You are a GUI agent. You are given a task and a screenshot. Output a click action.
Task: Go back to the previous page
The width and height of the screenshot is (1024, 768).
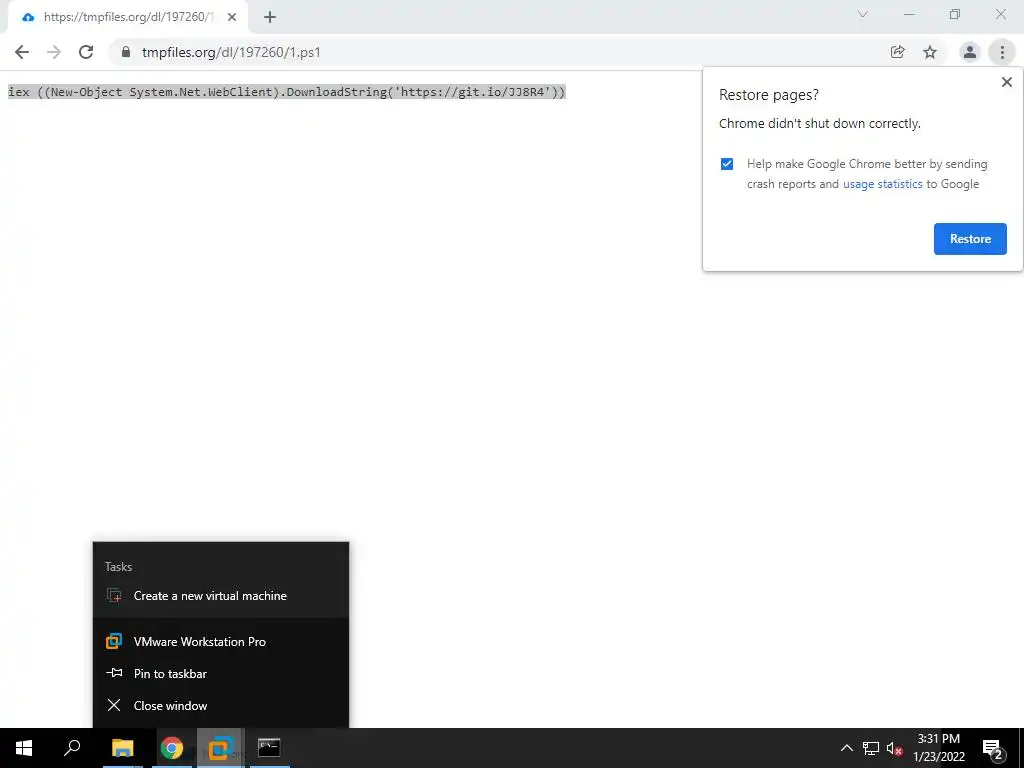coord(22,52)
